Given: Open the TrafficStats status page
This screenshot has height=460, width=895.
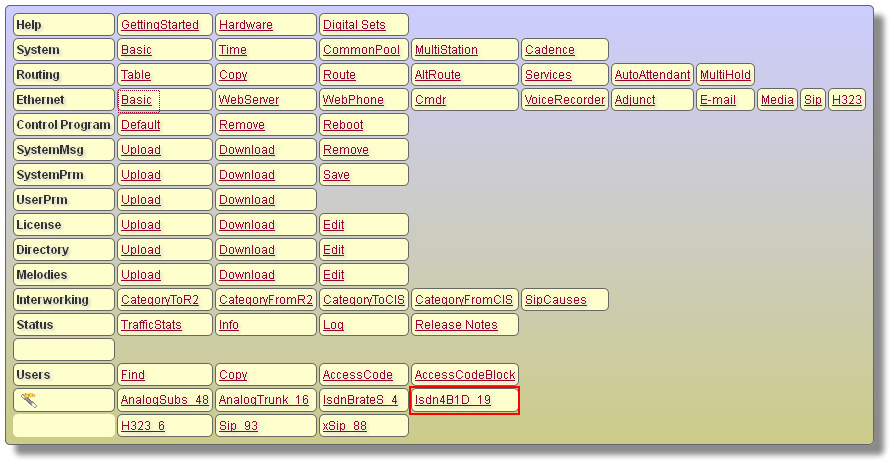Looking at the screenshot, I should [151, 325].
